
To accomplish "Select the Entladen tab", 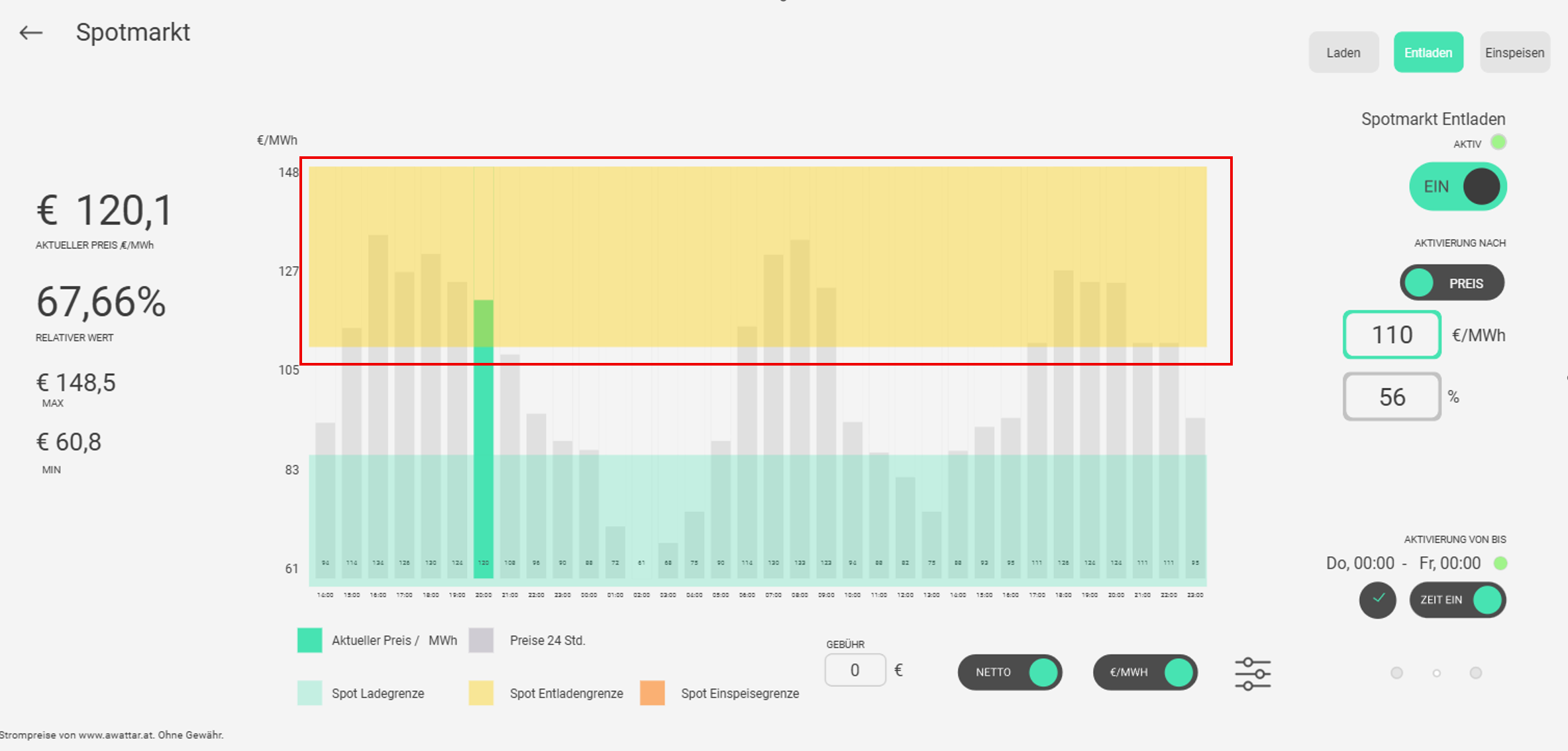I will (x=1428, y=52).
